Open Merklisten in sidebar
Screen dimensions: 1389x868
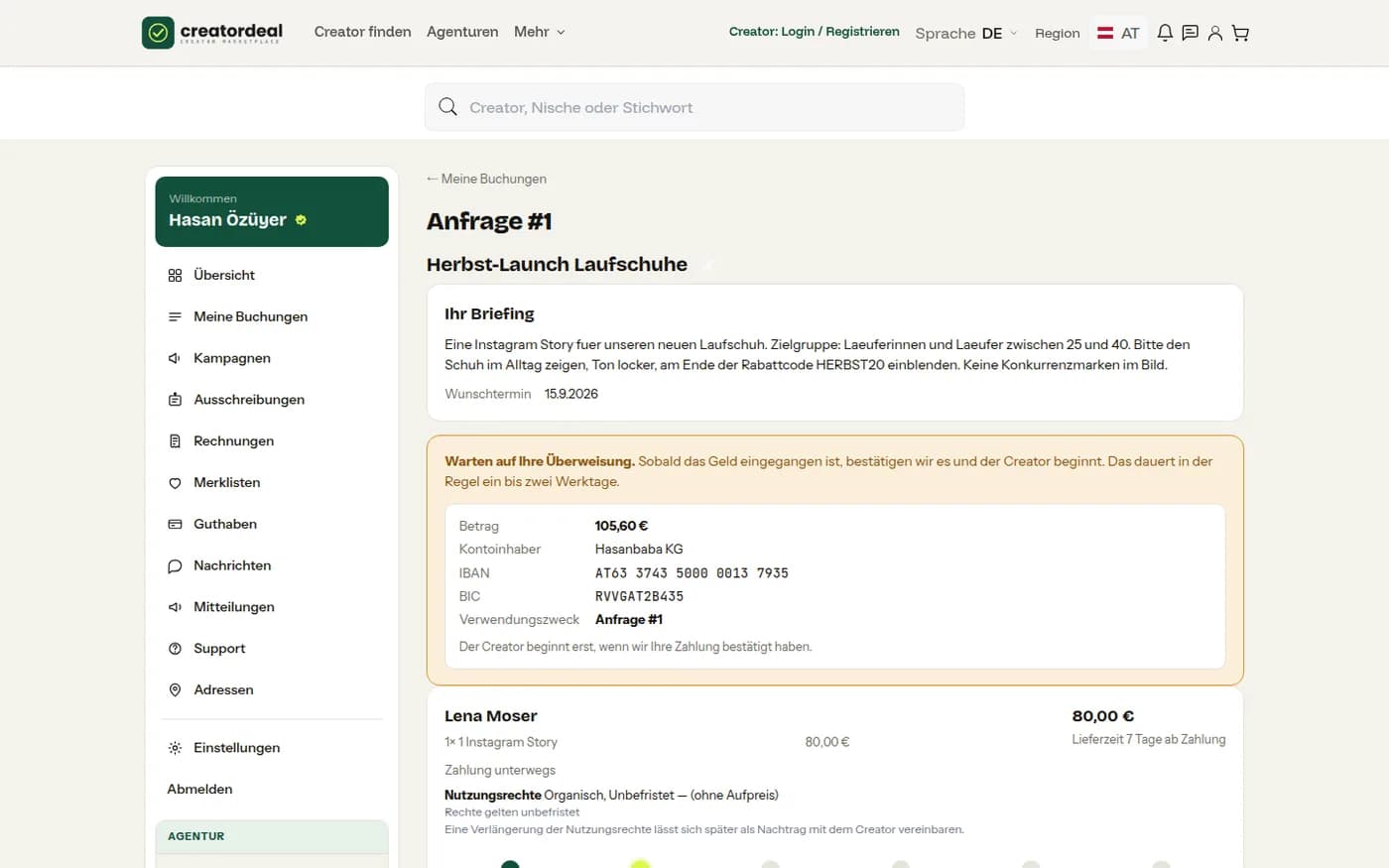point(272,482)
